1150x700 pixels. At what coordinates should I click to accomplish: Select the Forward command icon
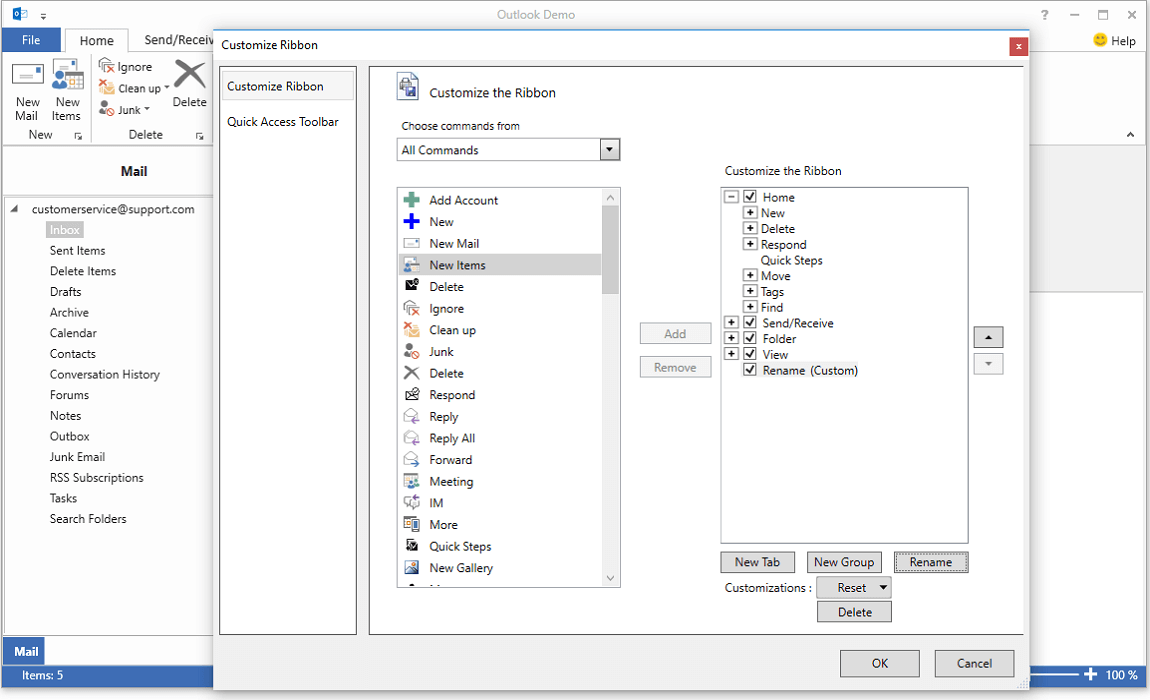tap(411, 460)
